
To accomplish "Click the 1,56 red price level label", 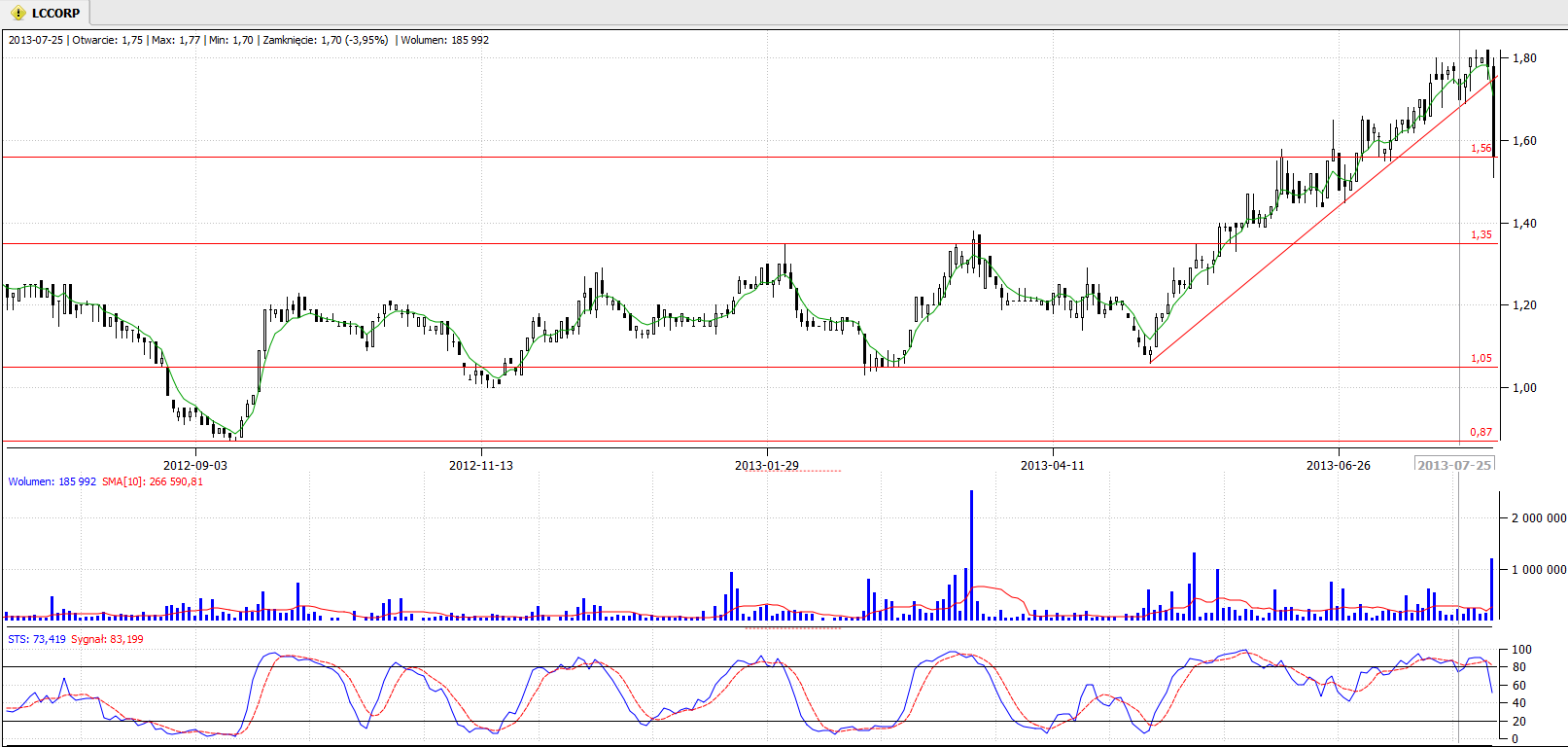I will pos(1481,148).
